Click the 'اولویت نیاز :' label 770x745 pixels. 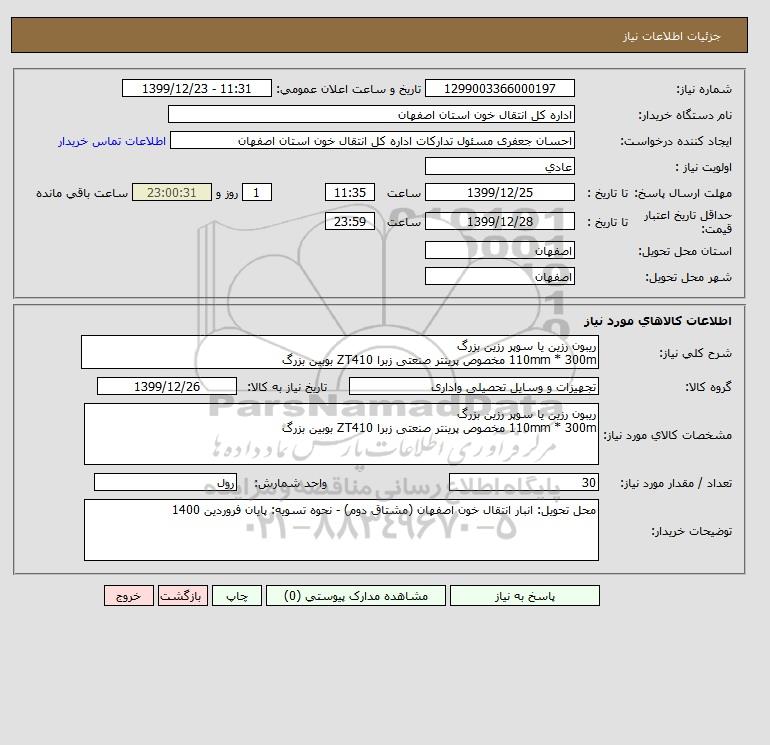[x=704, y=167]
